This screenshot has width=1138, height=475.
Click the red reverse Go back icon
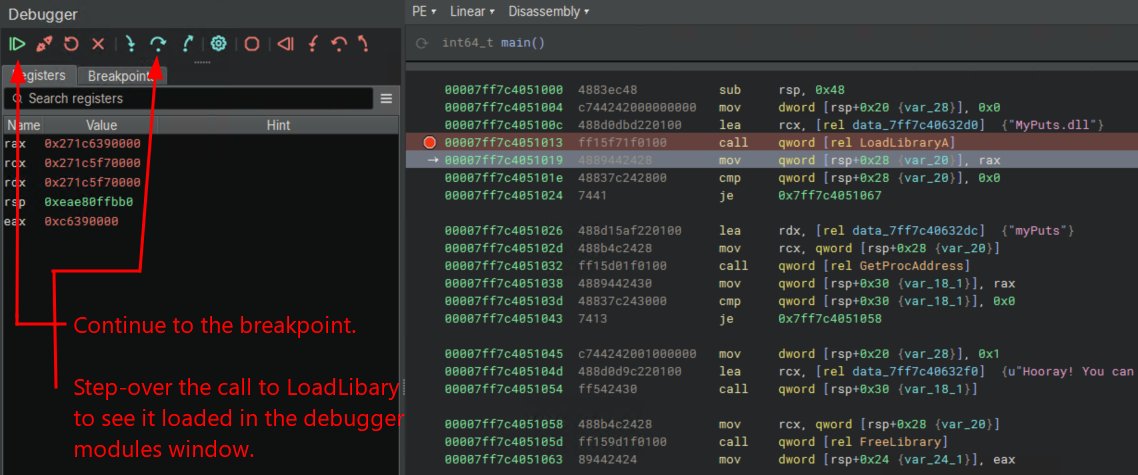pos(286,44)
